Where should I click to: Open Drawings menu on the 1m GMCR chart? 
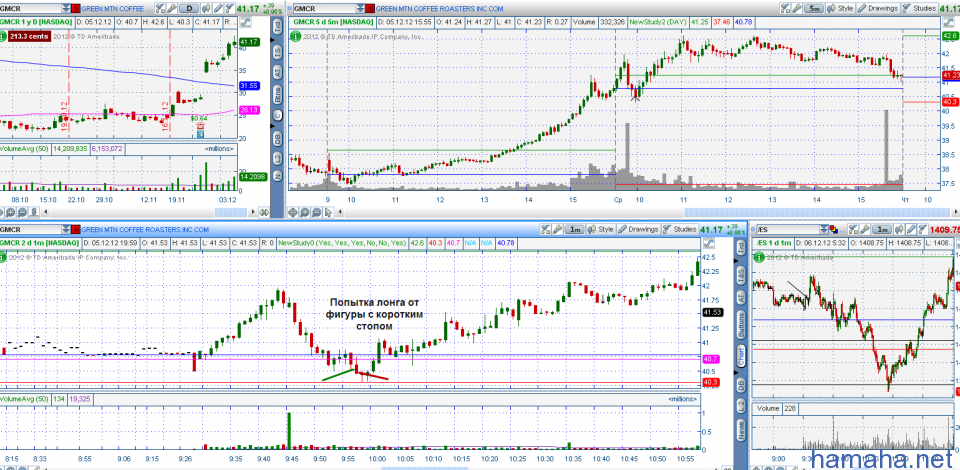coord(638,229)
